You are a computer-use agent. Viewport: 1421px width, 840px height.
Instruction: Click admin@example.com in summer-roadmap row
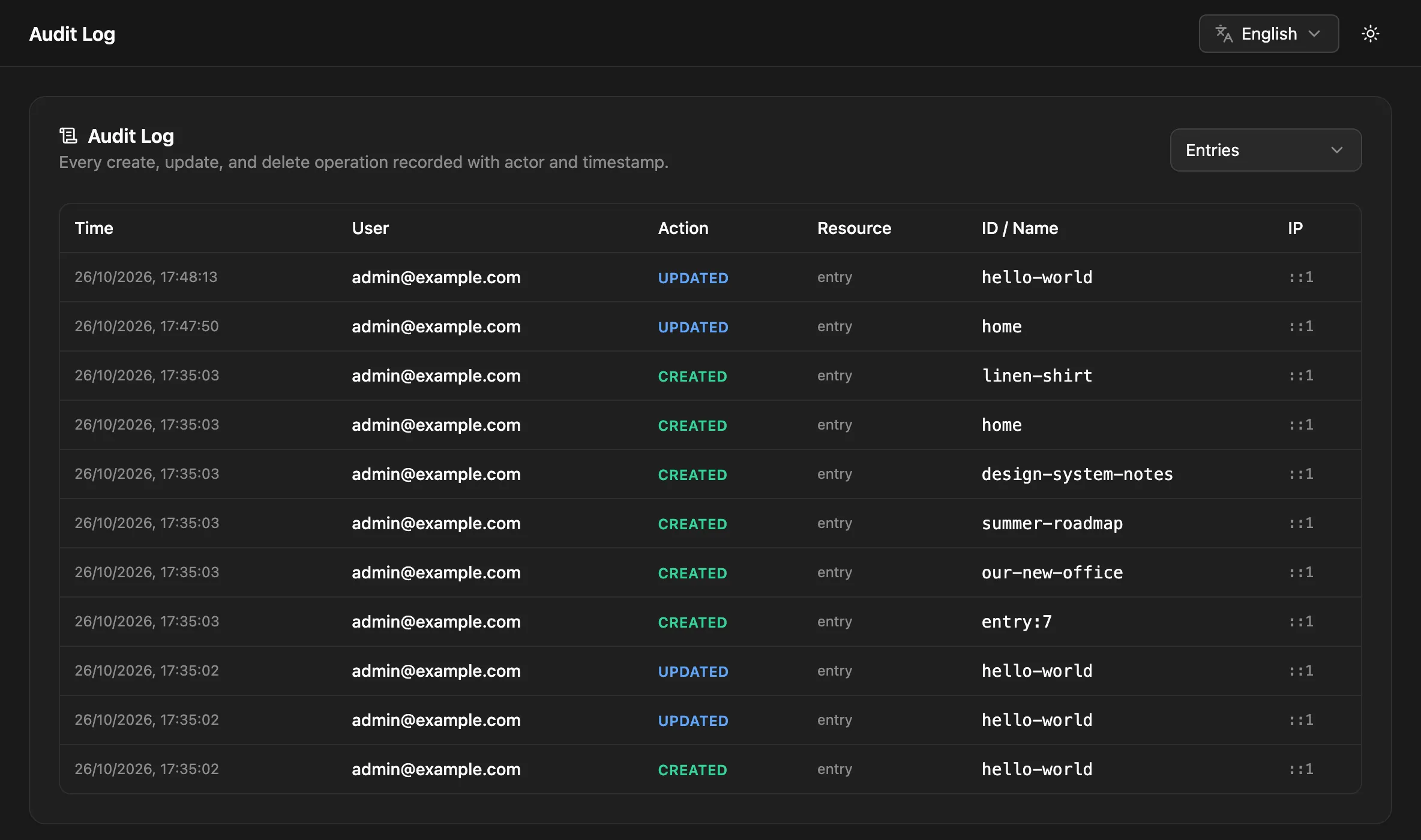point(436,523)
